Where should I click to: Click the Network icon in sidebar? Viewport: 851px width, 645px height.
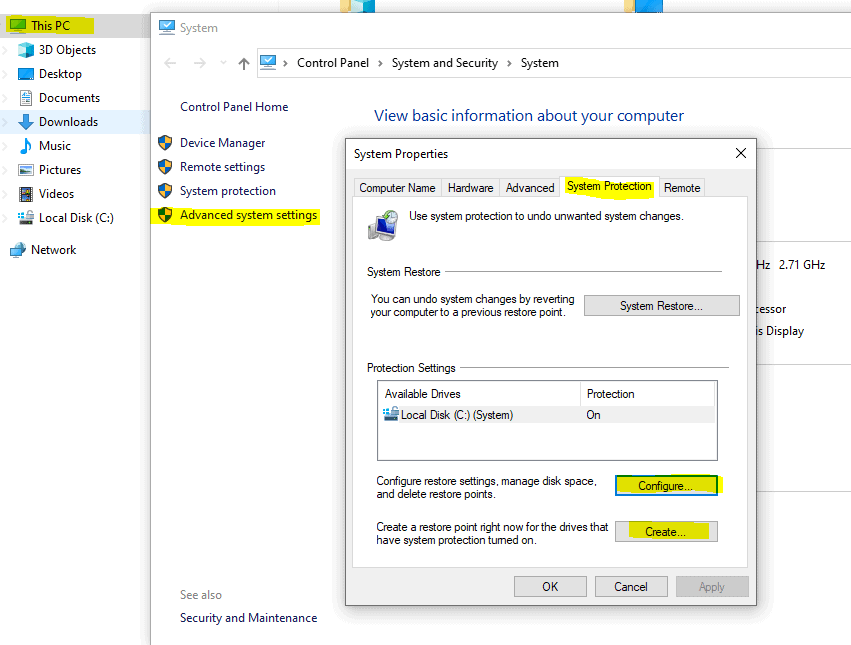coord(18,250)
